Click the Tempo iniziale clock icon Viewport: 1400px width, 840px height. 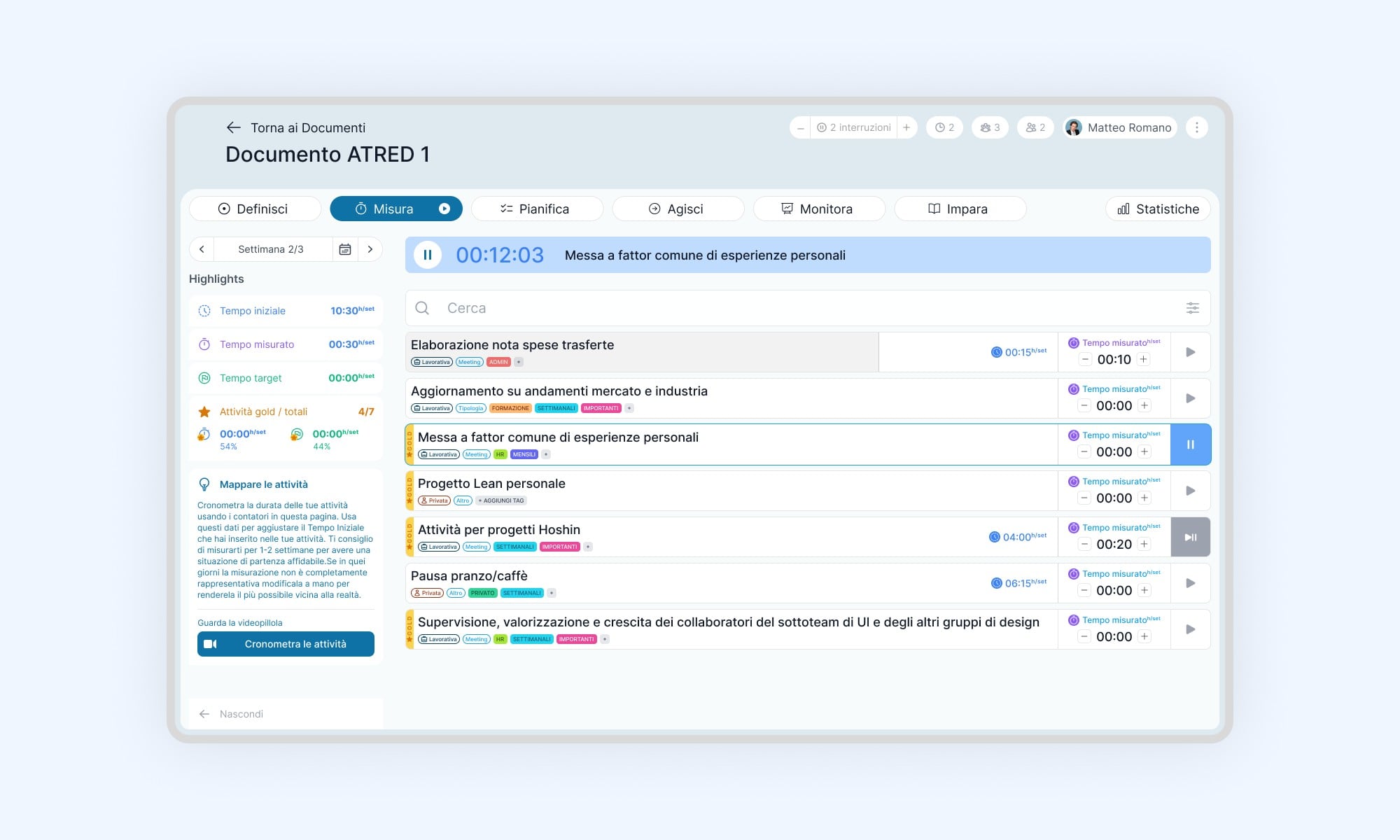(204, 311)
